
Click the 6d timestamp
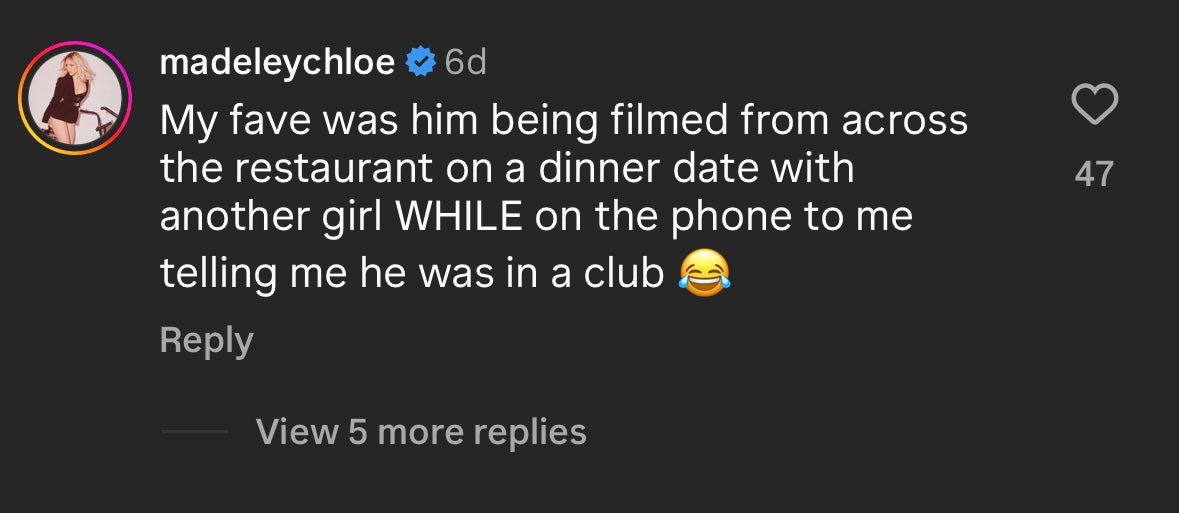pos(465,63)
